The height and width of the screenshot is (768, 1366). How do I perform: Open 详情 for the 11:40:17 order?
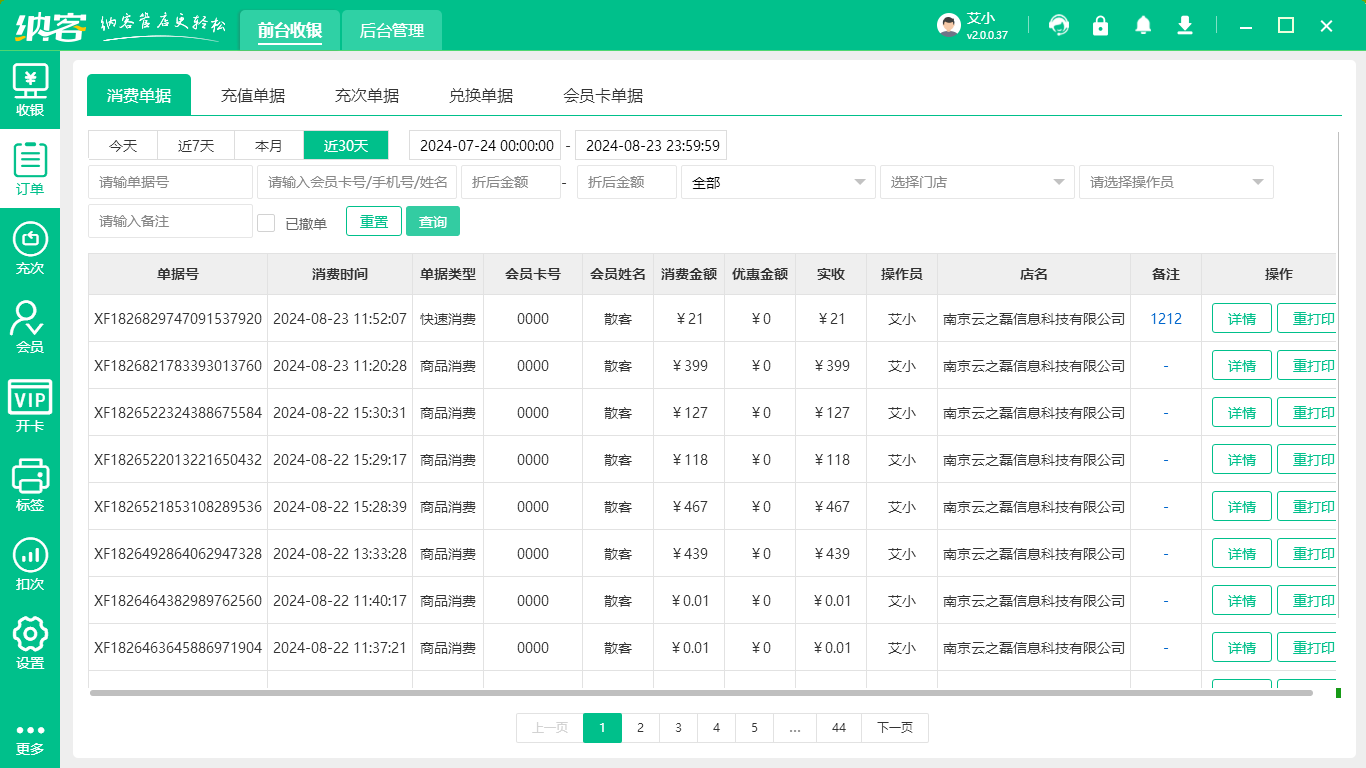tap(1242, 600)
